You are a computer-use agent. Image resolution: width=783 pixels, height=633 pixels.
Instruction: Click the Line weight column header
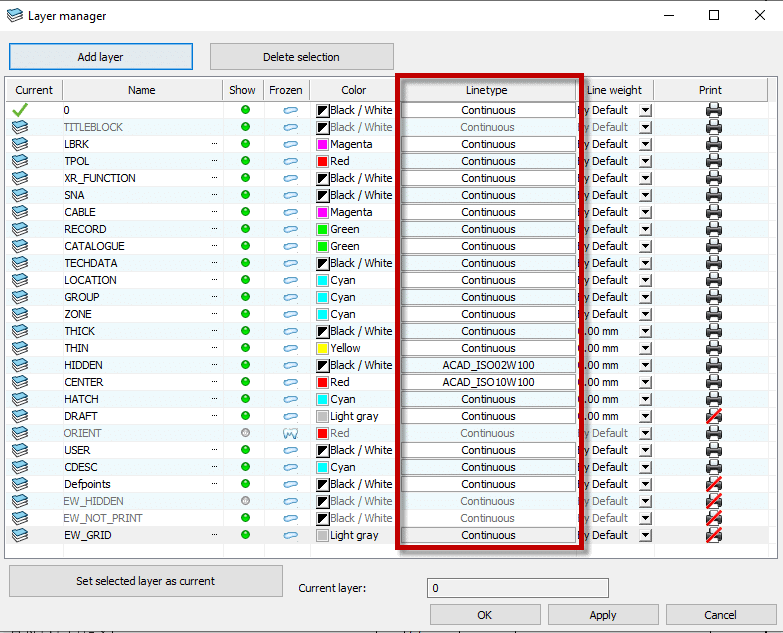coord(615,90)
